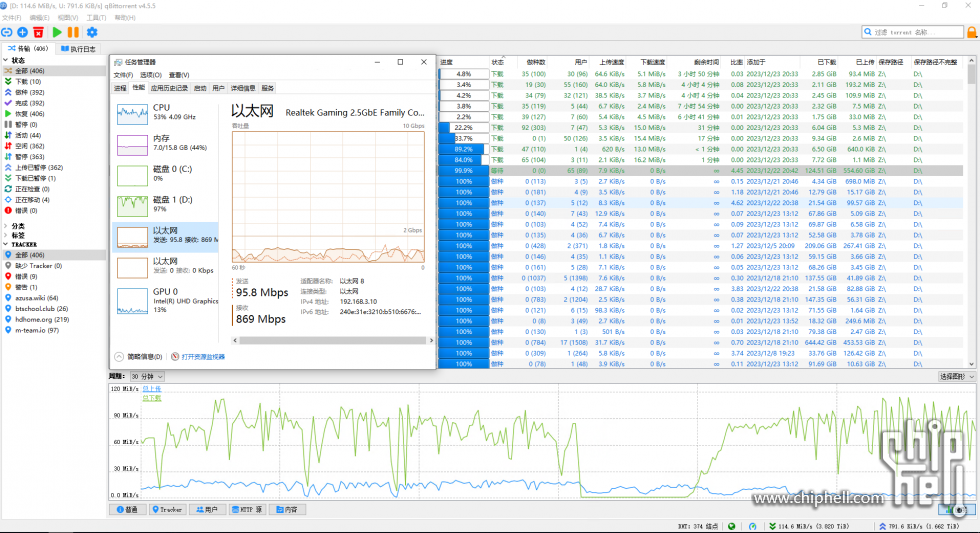Switch to Task Manager 服务 tab
Screen dimensions: 980x533
[268, 88]
